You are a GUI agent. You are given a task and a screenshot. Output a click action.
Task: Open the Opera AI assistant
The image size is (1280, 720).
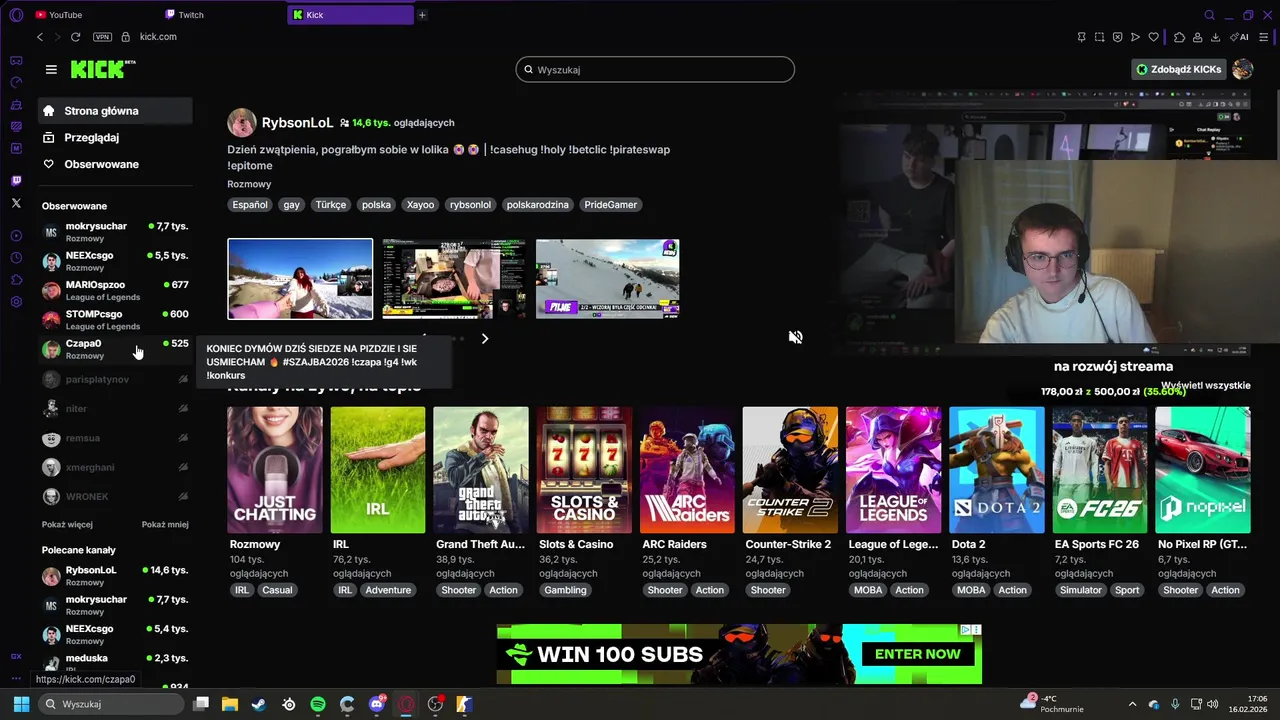(1239, 37)
